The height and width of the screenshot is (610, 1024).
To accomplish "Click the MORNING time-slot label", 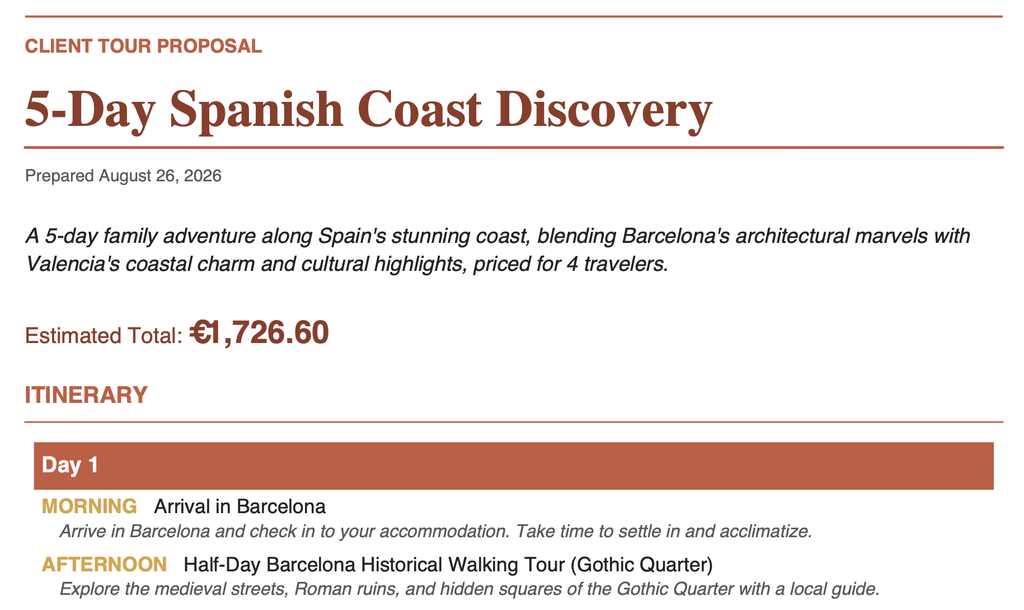I will 89,506.
